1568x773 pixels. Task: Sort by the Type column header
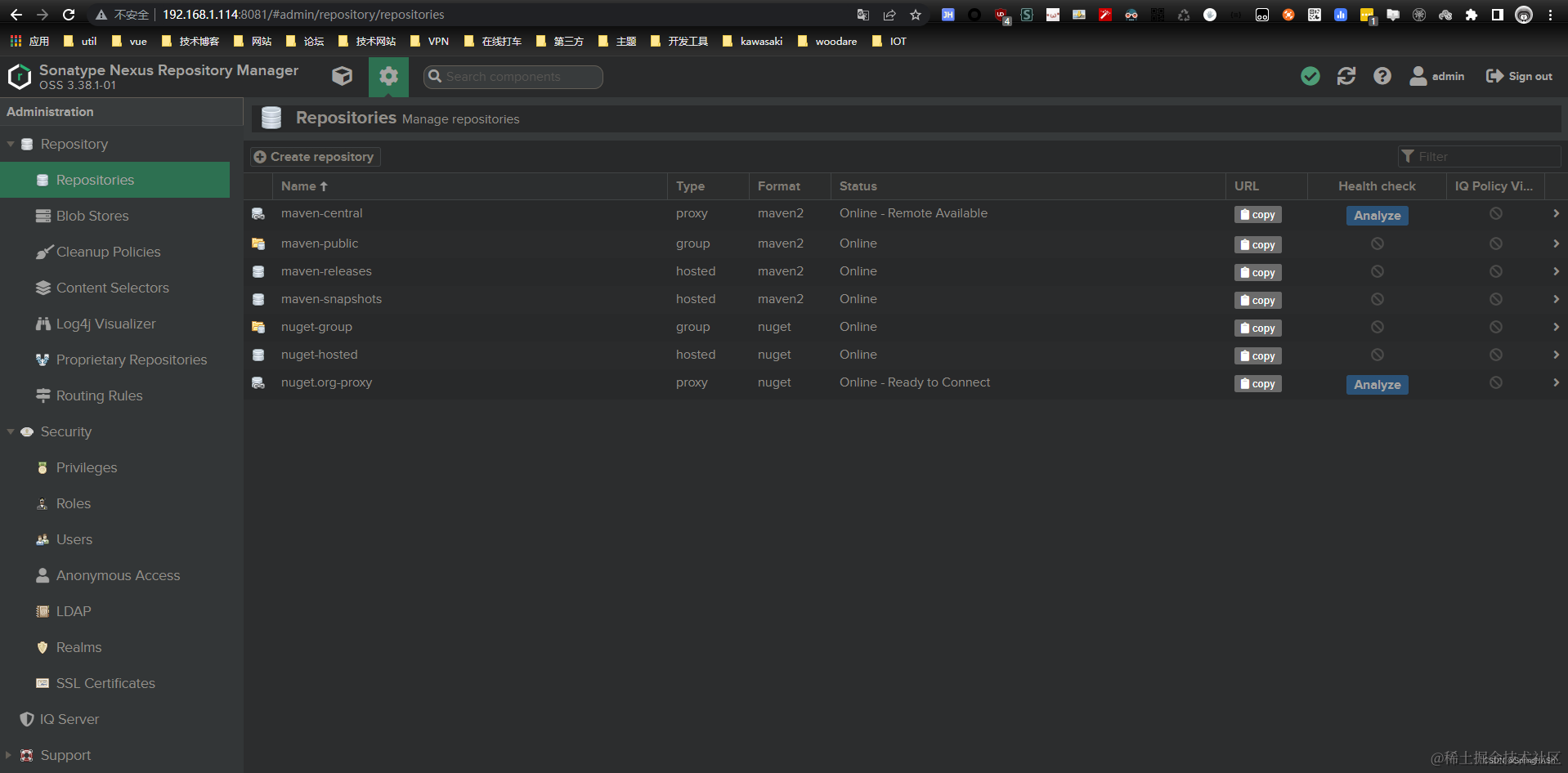point(708,186)
